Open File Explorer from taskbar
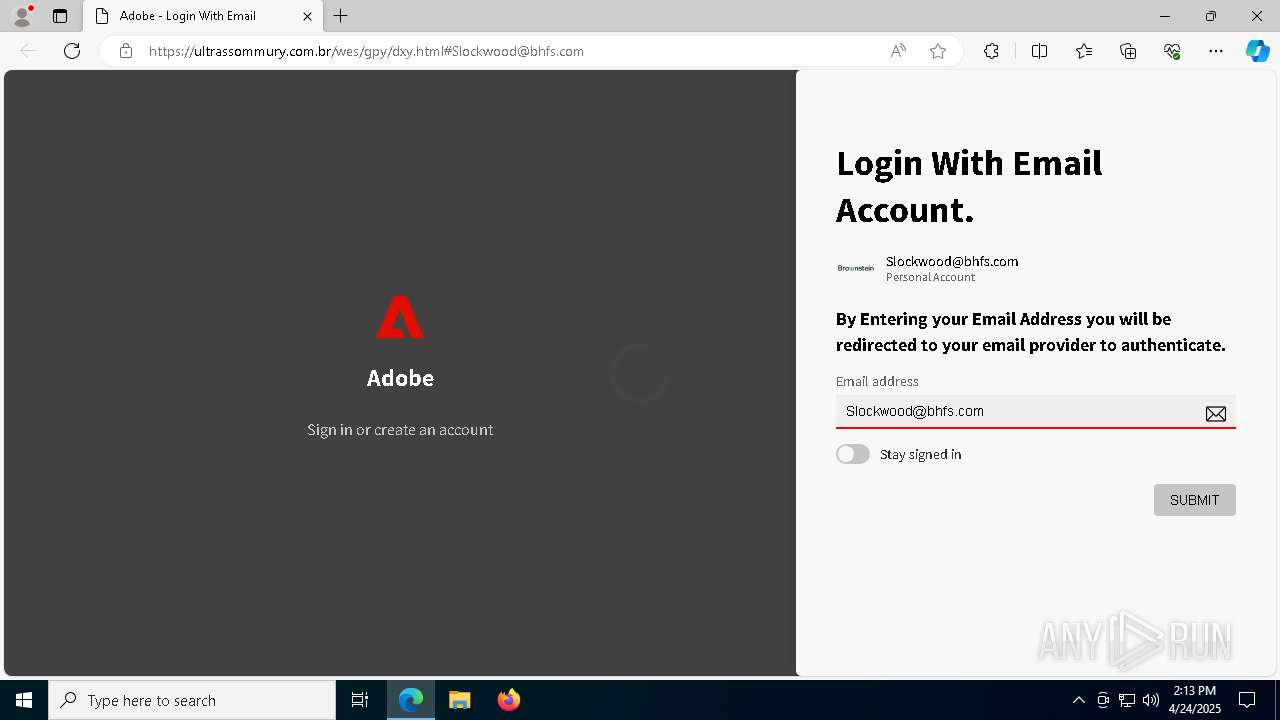Viewport: 1280px width, 720px height. click(460, 700)
